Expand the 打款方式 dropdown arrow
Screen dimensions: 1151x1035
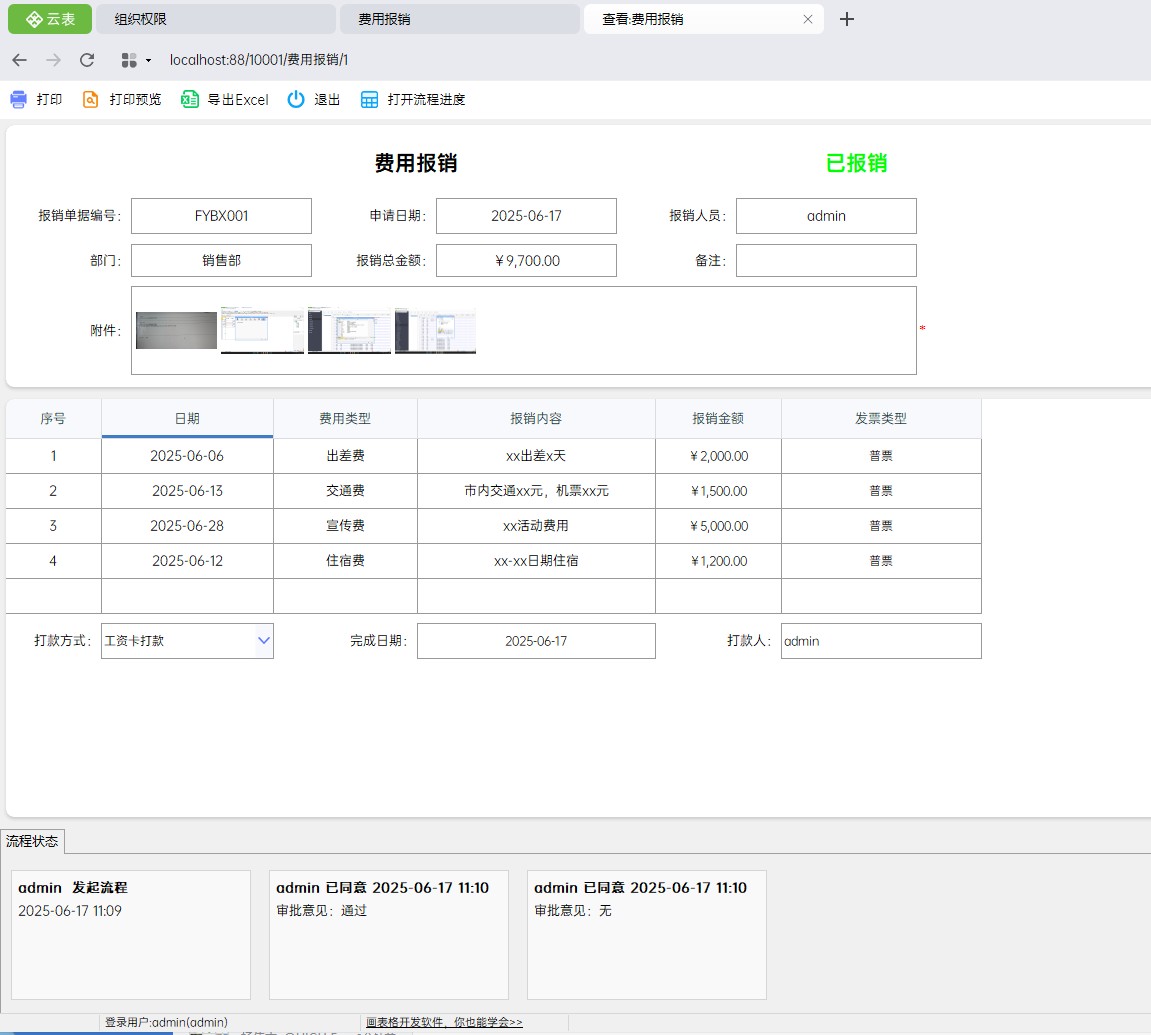(x=264, y=641)
